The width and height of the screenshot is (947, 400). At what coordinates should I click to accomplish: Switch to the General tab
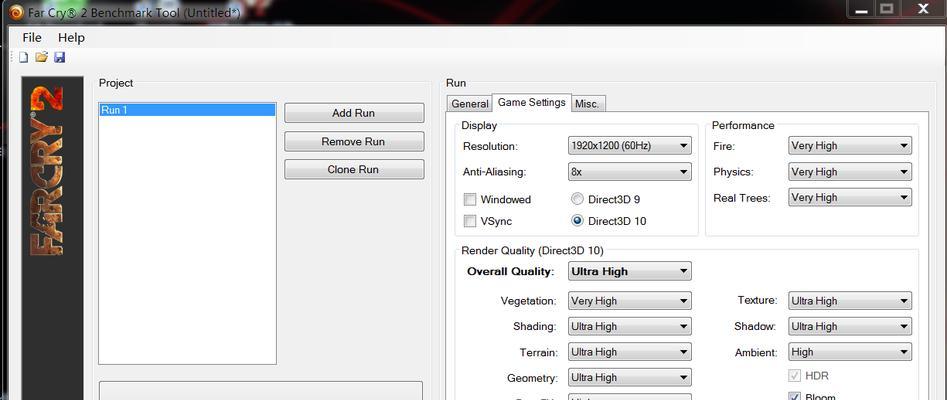coord(469,104)
